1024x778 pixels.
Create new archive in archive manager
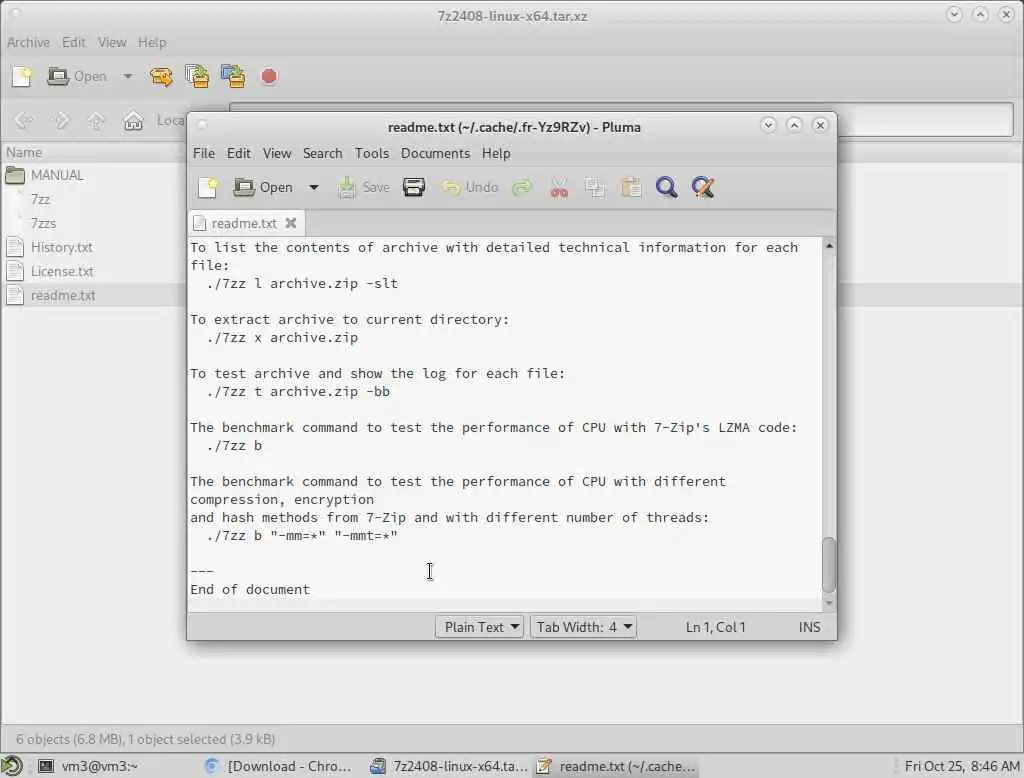tap(22, 76)
